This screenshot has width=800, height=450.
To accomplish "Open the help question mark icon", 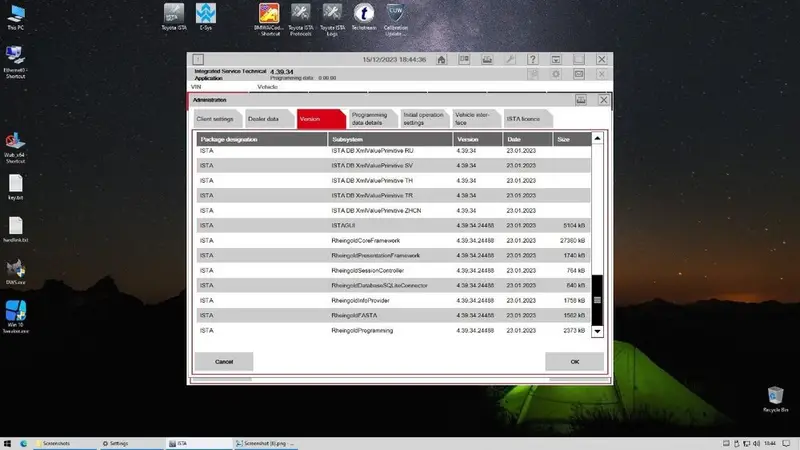I will (x=533, y=60).
